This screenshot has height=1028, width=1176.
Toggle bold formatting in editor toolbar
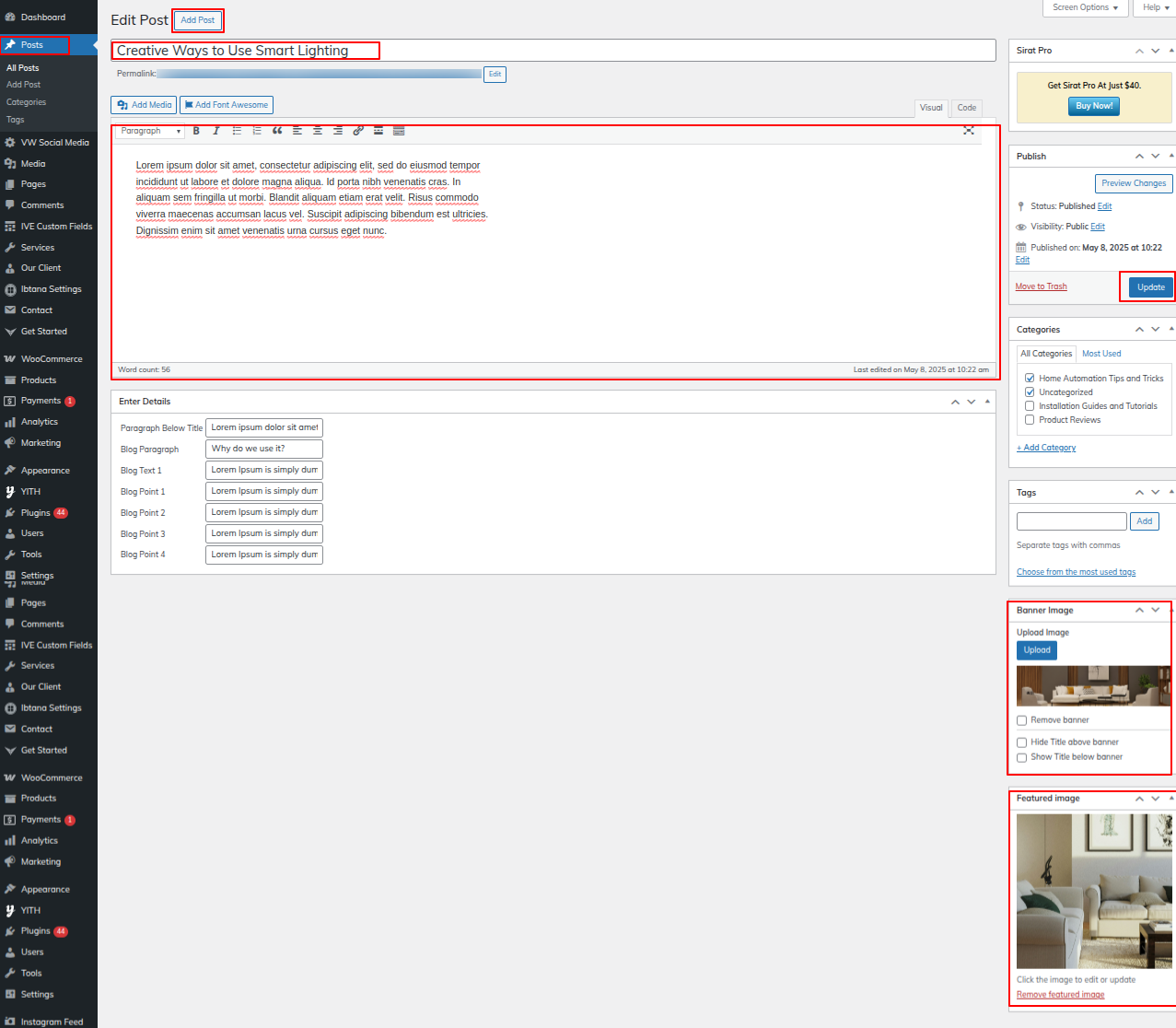(x=196, y=131)
